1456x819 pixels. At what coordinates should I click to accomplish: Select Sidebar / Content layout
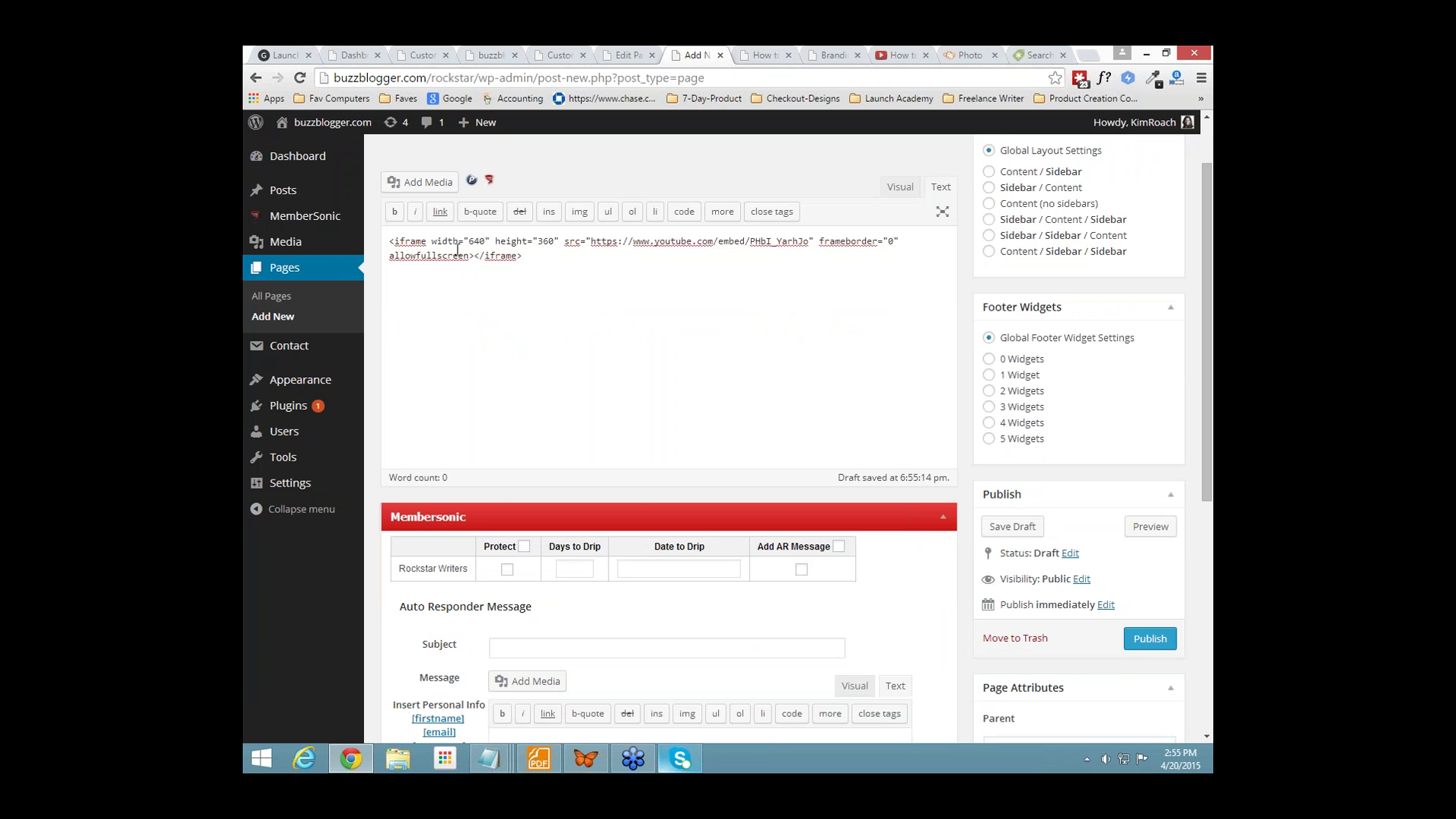pos(988,187)
